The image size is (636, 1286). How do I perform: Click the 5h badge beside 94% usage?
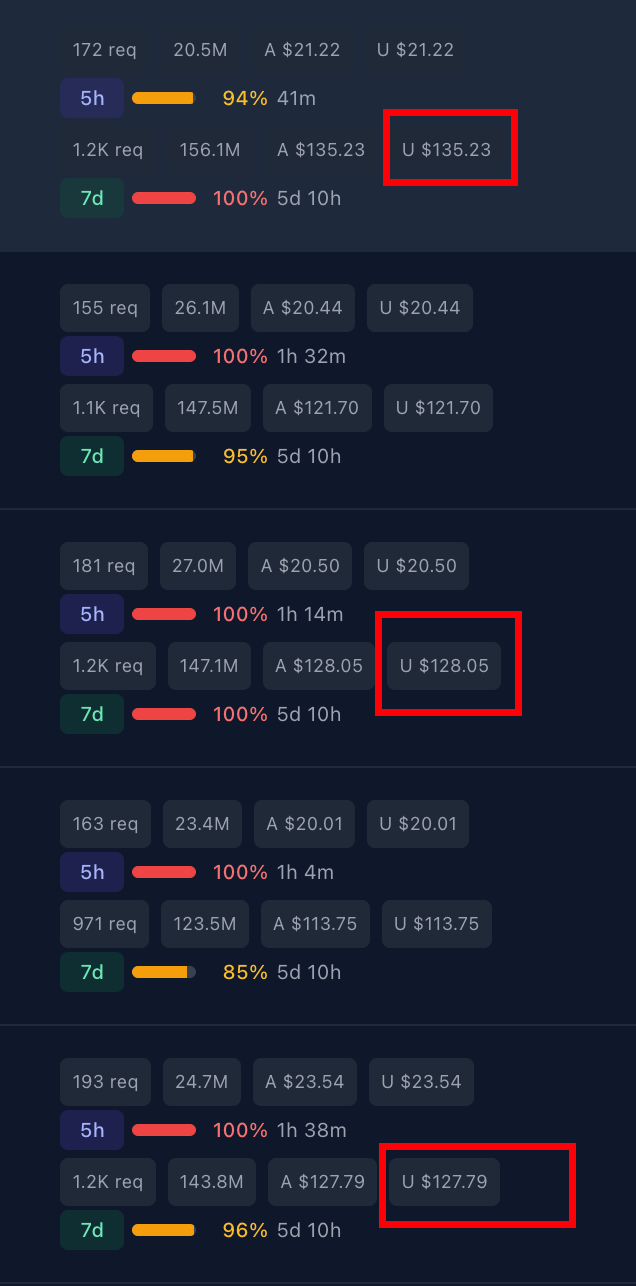pyautogui.click(x=92, y=98)
